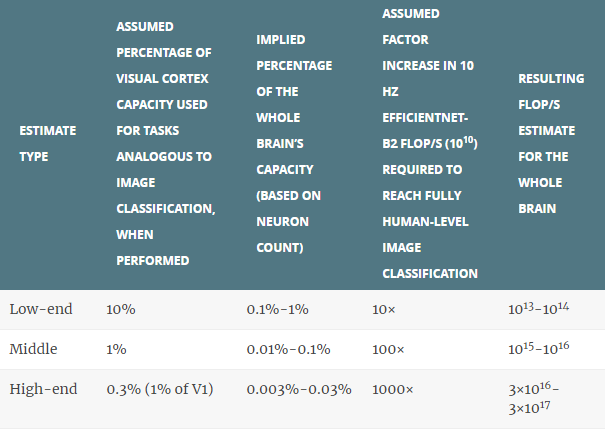Click the 0.1%–1% cell
The width and height of the screenshot is (608, 429).
click(x=277, y=310)
